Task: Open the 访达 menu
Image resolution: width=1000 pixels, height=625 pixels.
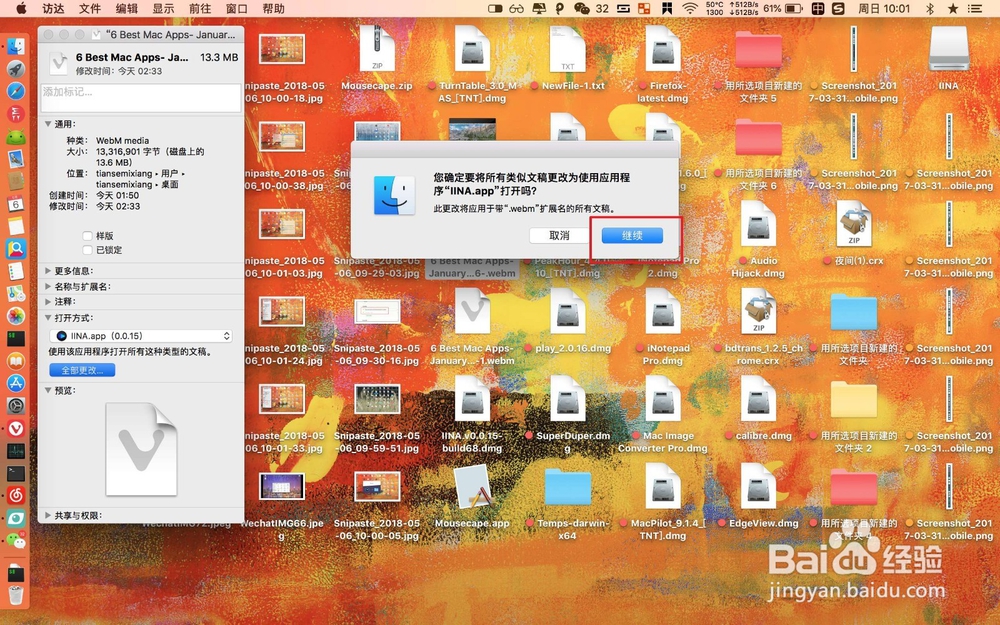Action: (53, 8)
